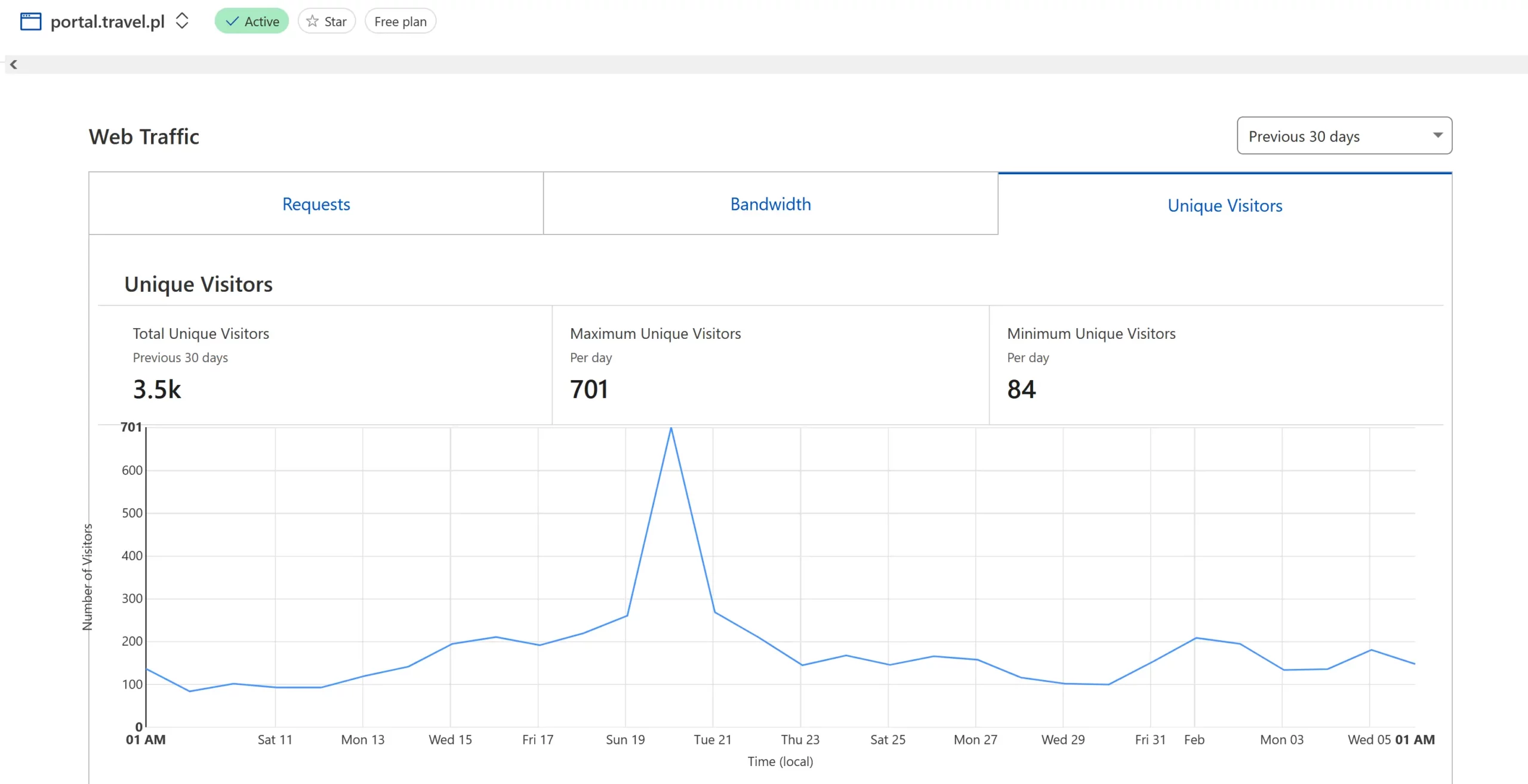Click the Total Unique Visitors 3.5k value
The height and width of the screenshot is (784, 1528).
157,389
